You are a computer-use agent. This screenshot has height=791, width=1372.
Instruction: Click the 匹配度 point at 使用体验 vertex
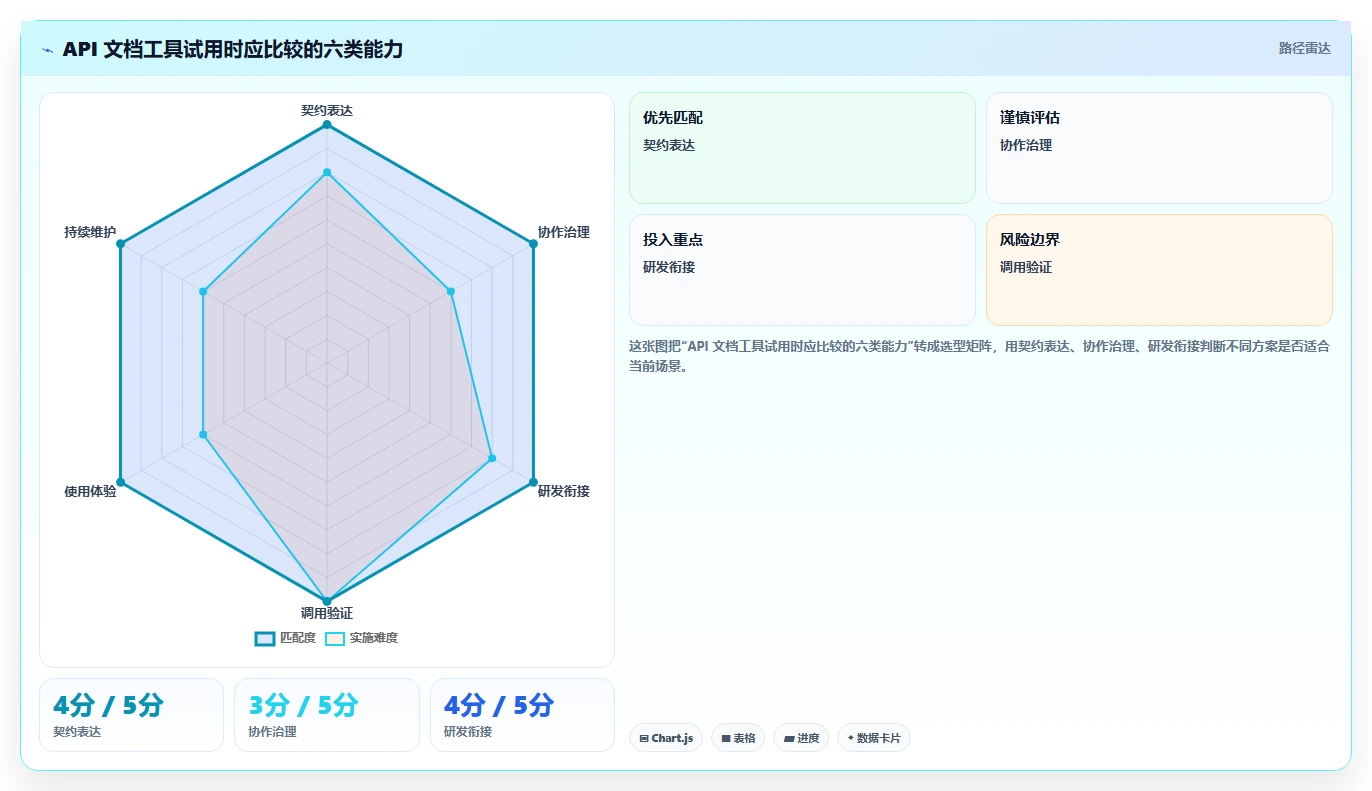coord(120,482)
